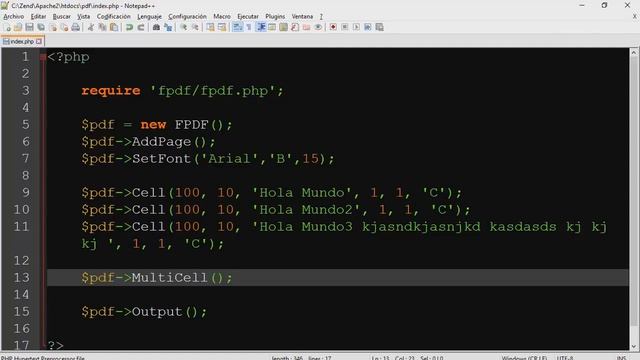
Task: Click 'Output' on line 15
Action: tap(157, 312)
